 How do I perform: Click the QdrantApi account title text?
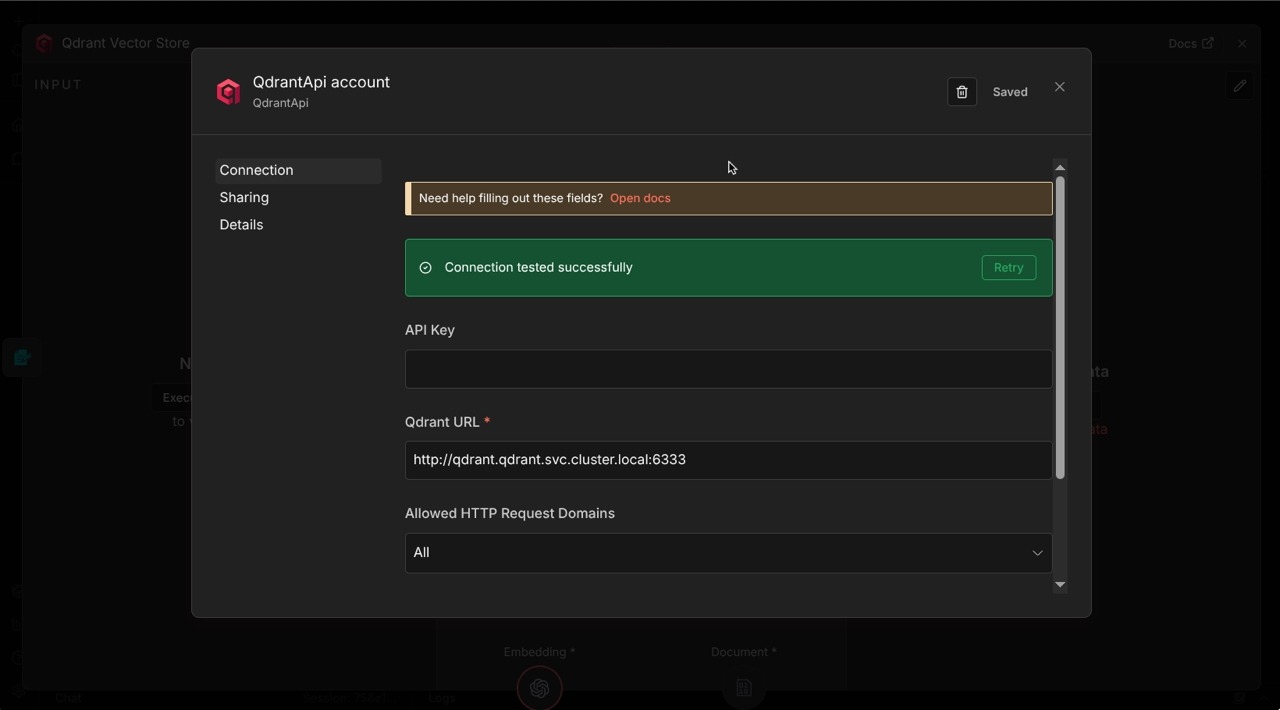[321, 82]
